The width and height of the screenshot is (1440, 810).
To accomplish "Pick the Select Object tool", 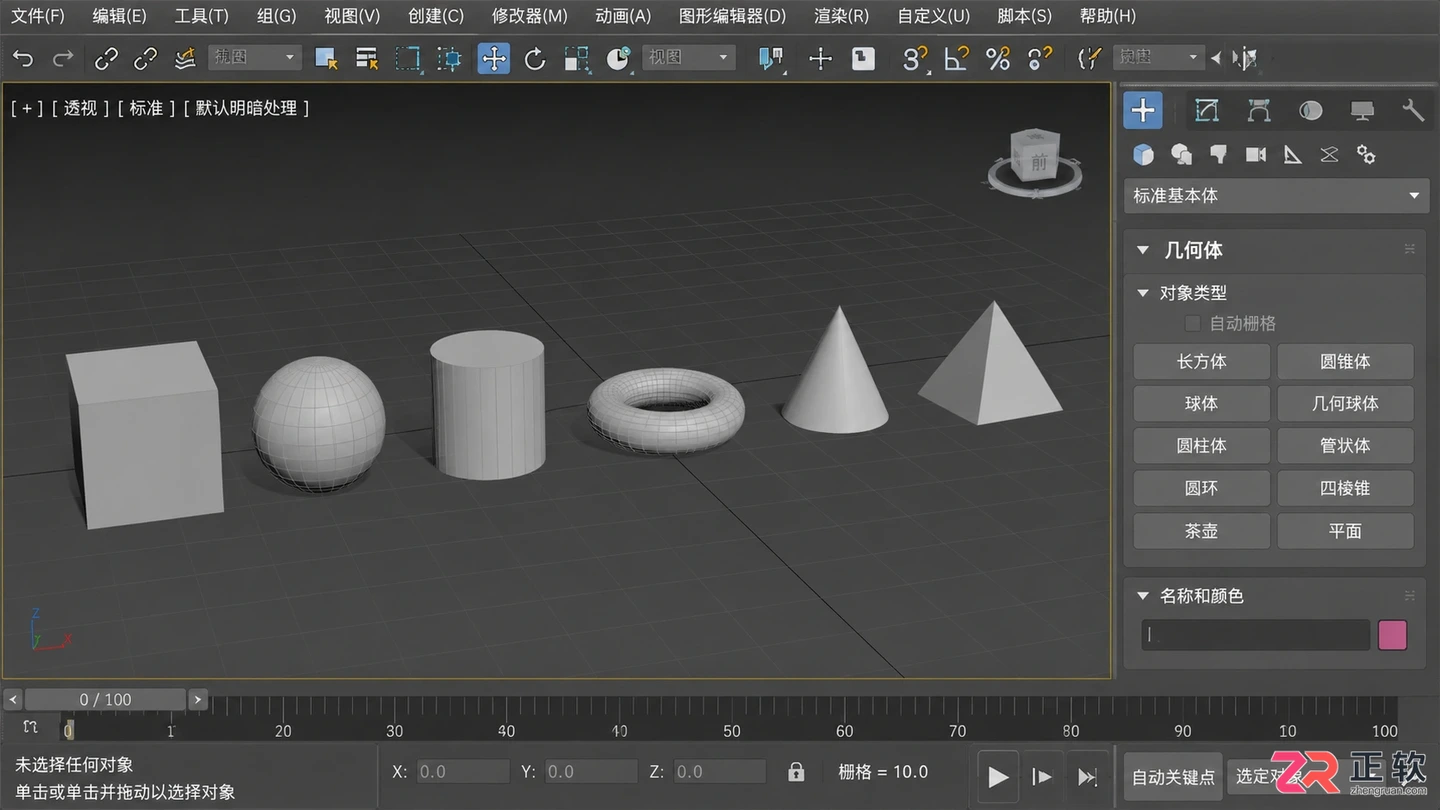I will click(326, 58).
